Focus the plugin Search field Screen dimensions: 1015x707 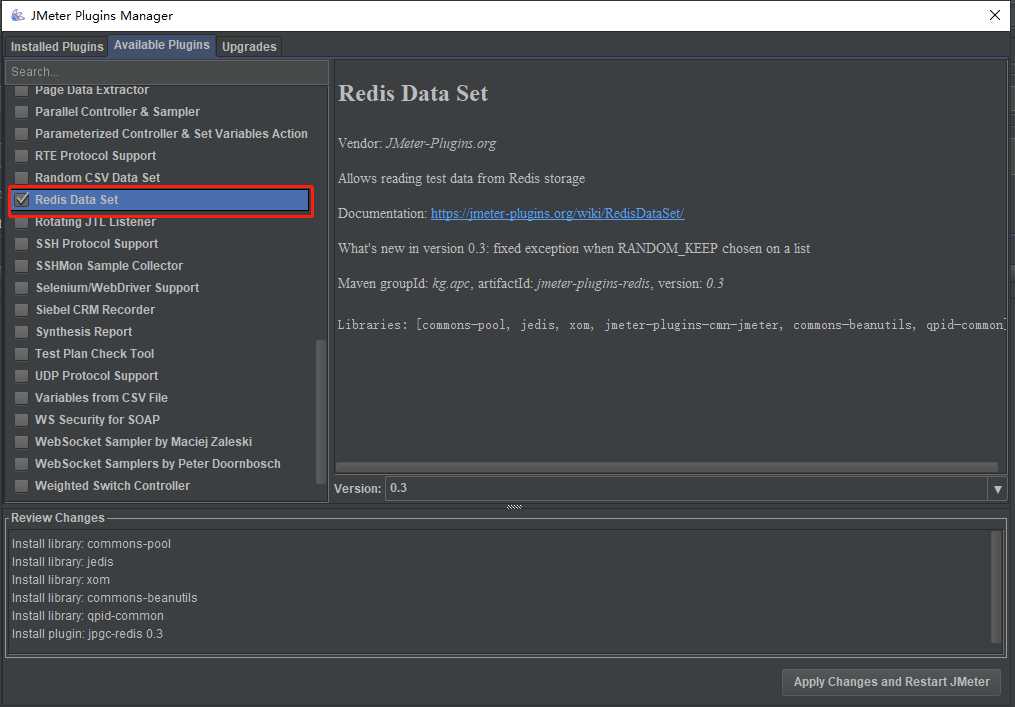click(167, 72)
